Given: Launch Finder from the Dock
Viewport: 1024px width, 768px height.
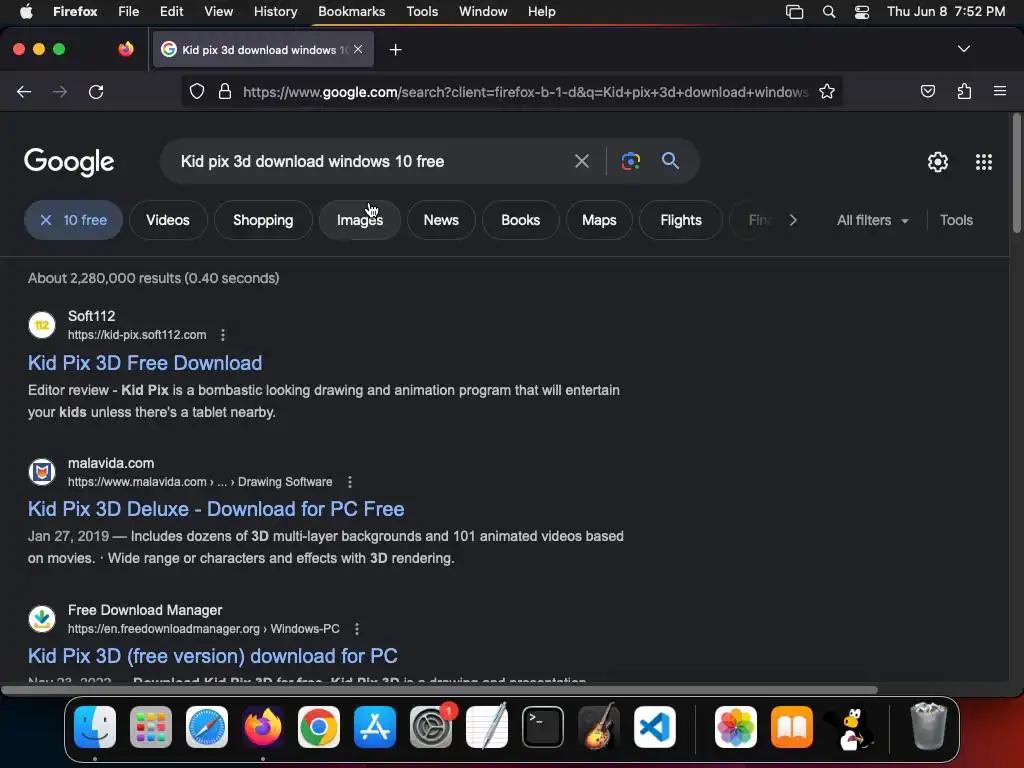Looking at the screenshot, I should click(x=95, y=727).
